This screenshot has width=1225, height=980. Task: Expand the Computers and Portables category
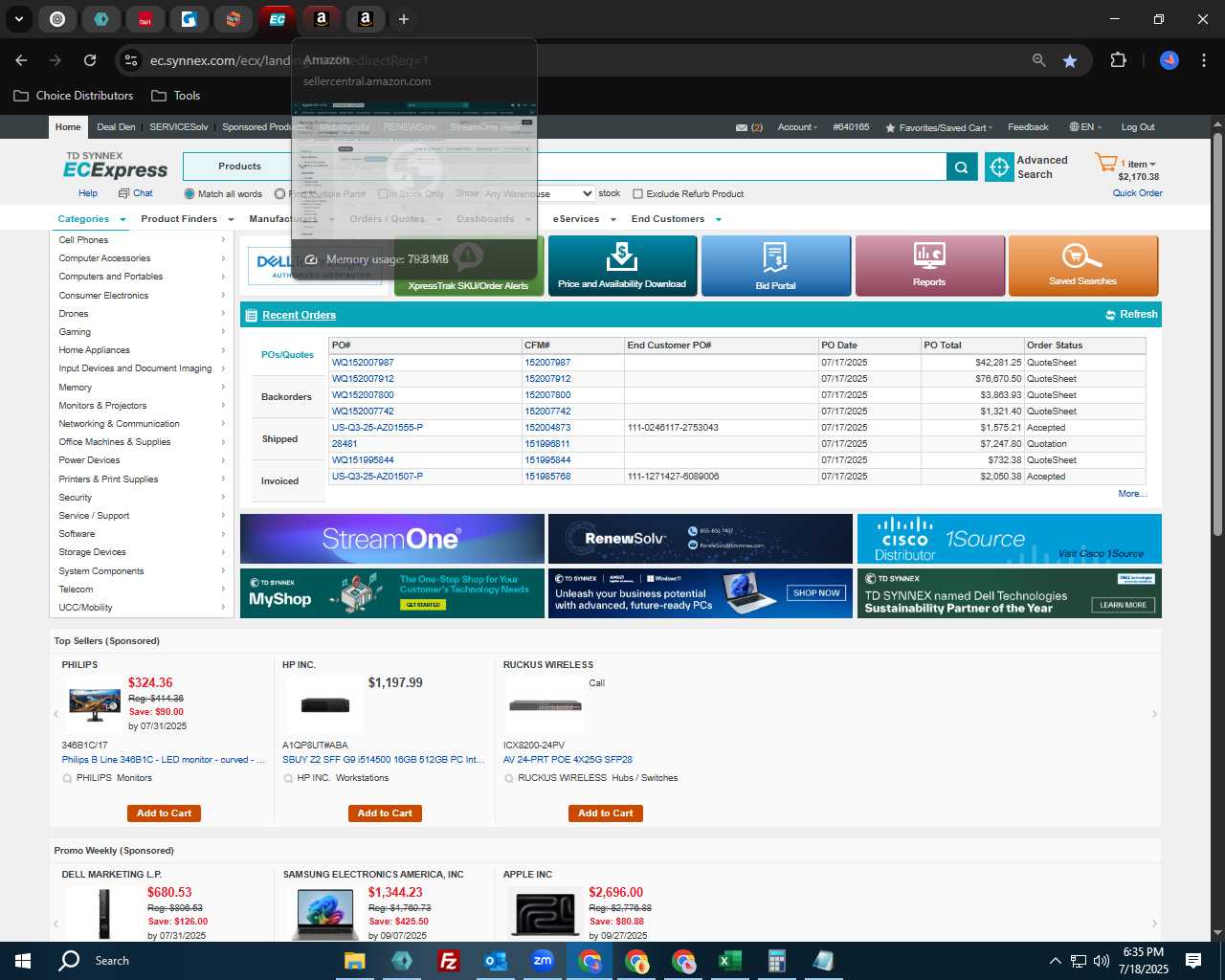[142, 277]
